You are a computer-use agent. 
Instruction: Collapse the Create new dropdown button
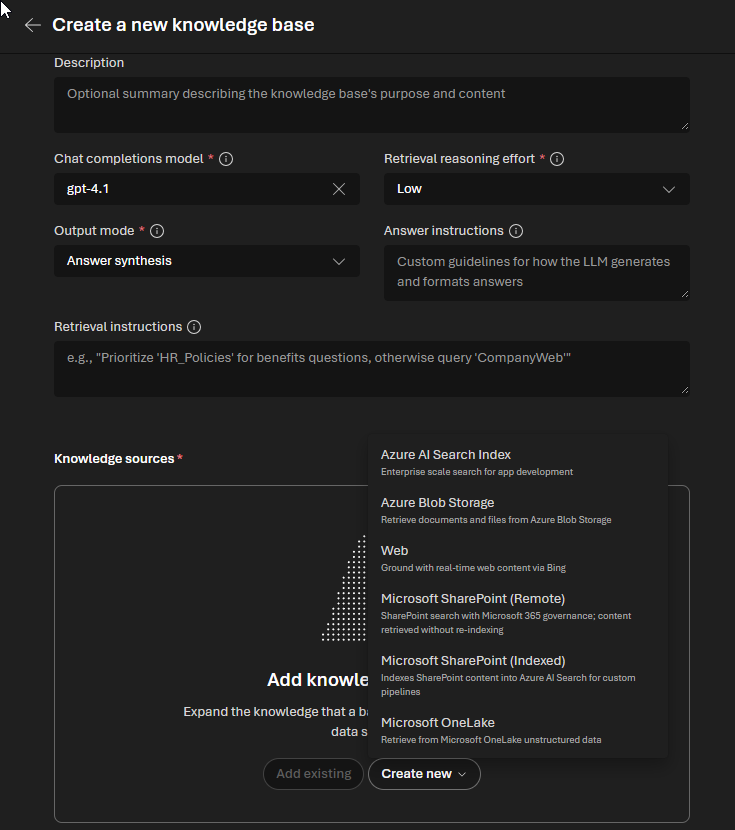pyautogui.click(x=424, y=774)
